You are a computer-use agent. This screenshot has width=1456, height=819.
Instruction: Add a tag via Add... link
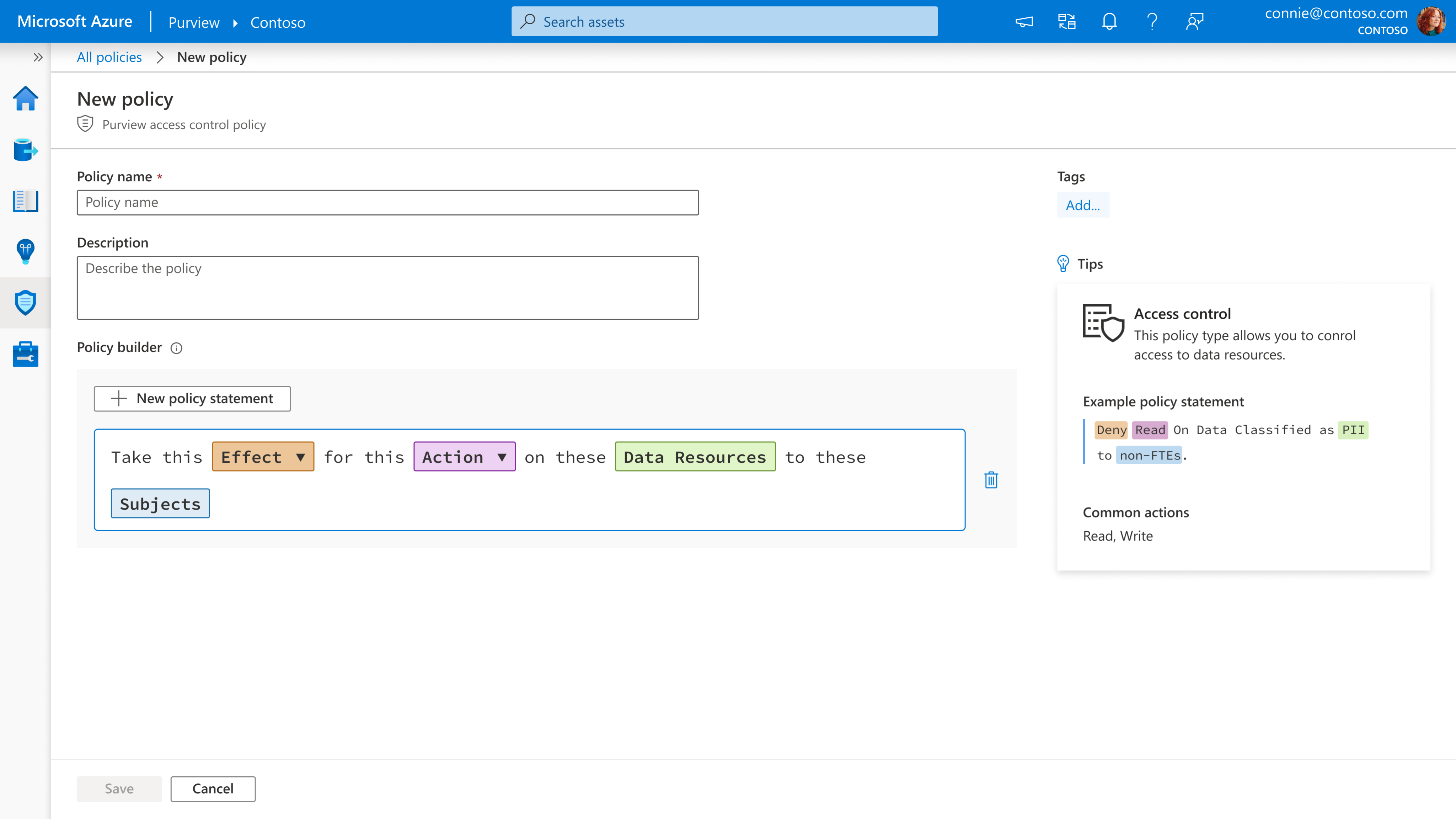tap(1082, 205)
